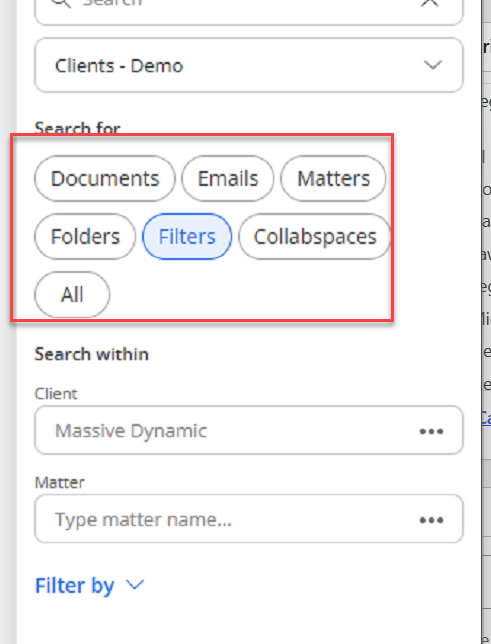This screenshot has height=644, width=491.
Task: Click the Search for section label
Action: [78, 128]
